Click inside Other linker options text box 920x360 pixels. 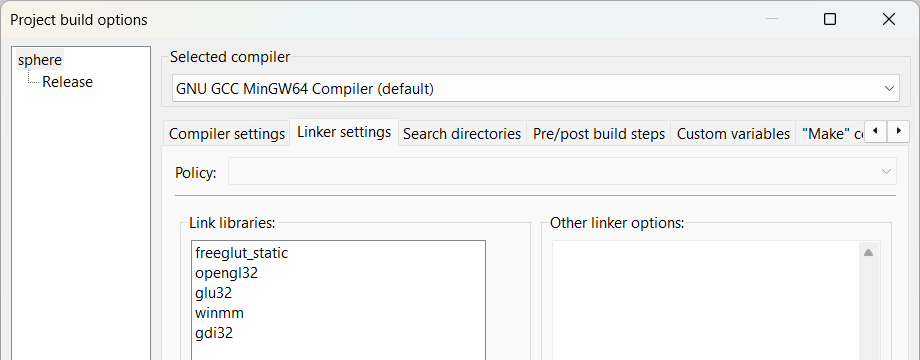705,300
